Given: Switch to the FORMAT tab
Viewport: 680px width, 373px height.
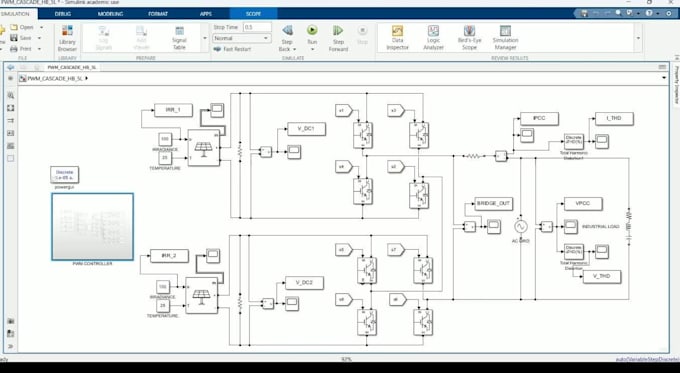Looking at the screenshot, I should (158, 14).
